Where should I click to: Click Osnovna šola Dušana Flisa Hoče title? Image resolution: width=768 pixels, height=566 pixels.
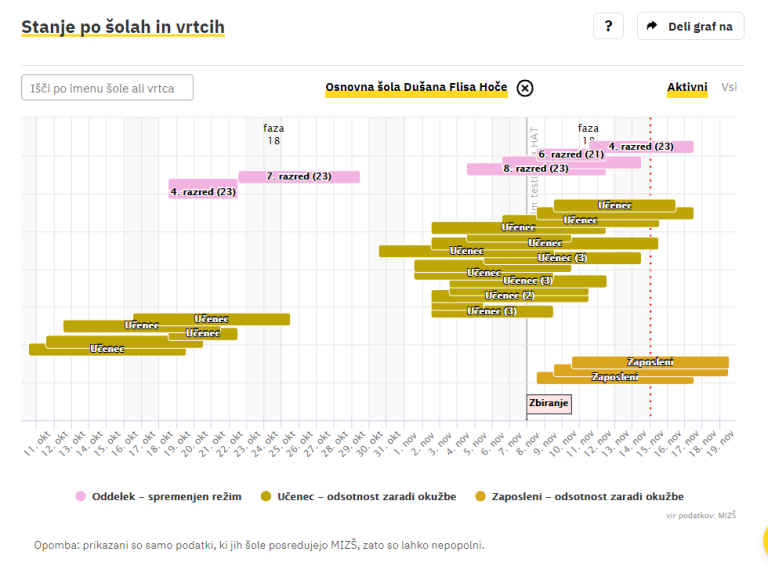coord(416,87)
